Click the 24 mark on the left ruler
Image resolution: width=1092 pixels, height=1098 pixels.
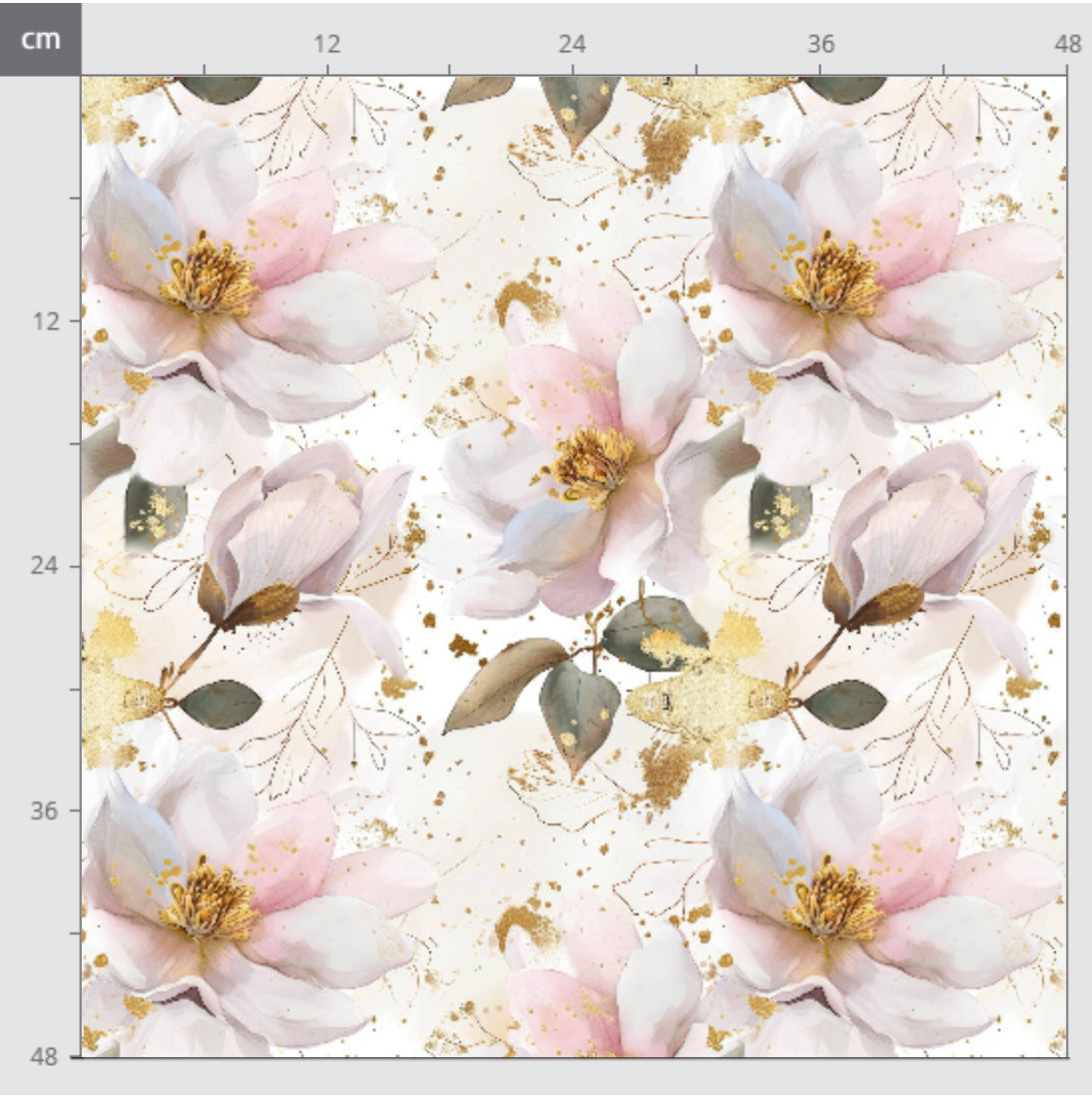44,565
